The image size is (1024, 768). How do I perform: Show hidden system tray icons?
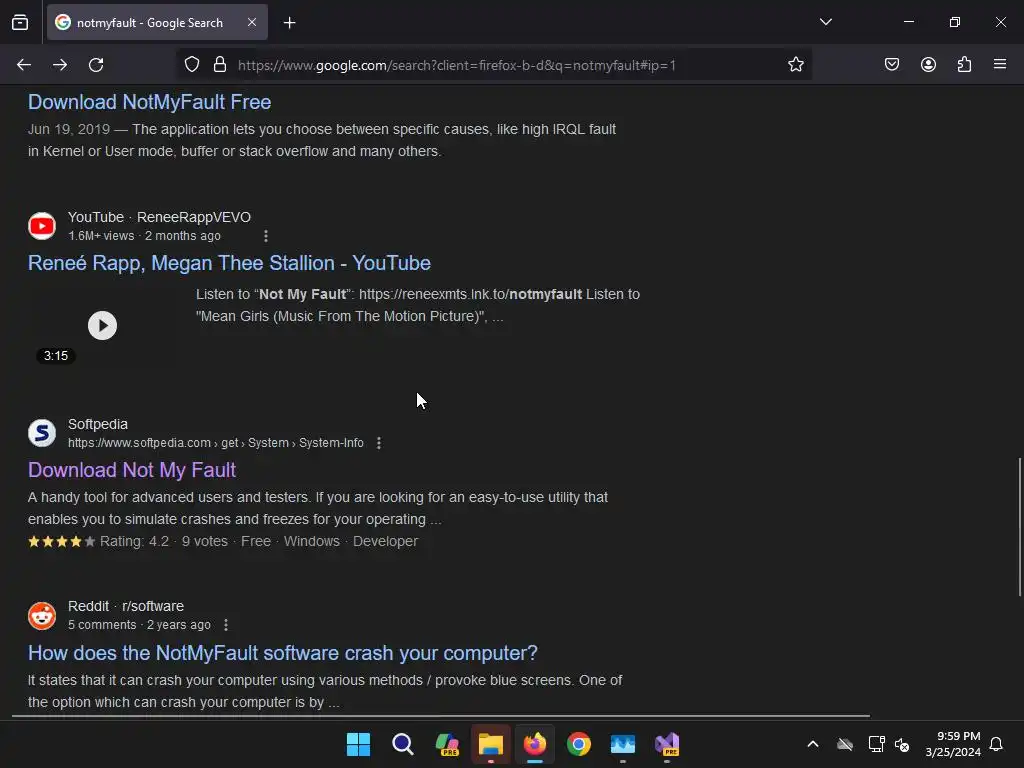pyautogui.click(x=812, y=744)
